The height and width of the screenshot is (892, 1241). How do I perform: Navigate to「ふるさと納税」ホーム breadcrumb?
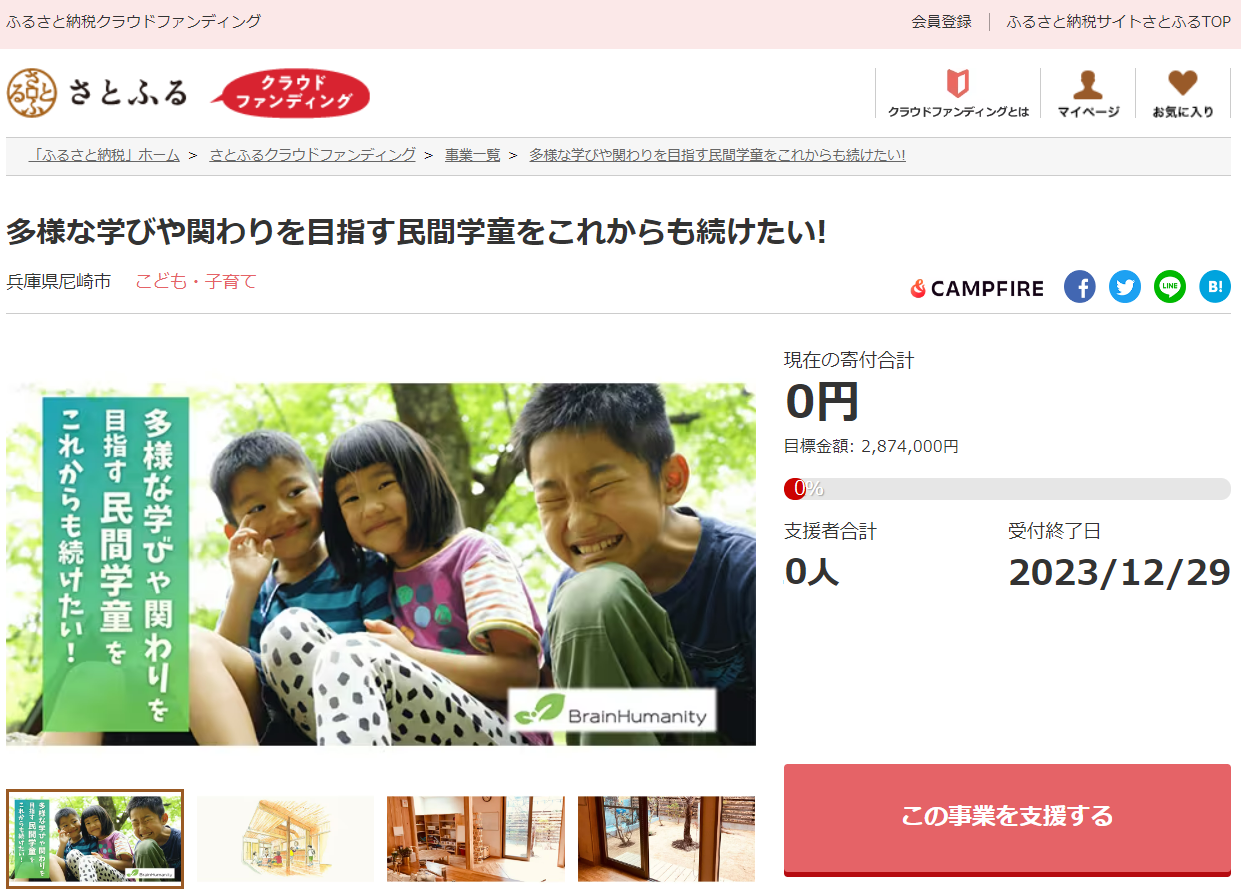coord(104,155)
